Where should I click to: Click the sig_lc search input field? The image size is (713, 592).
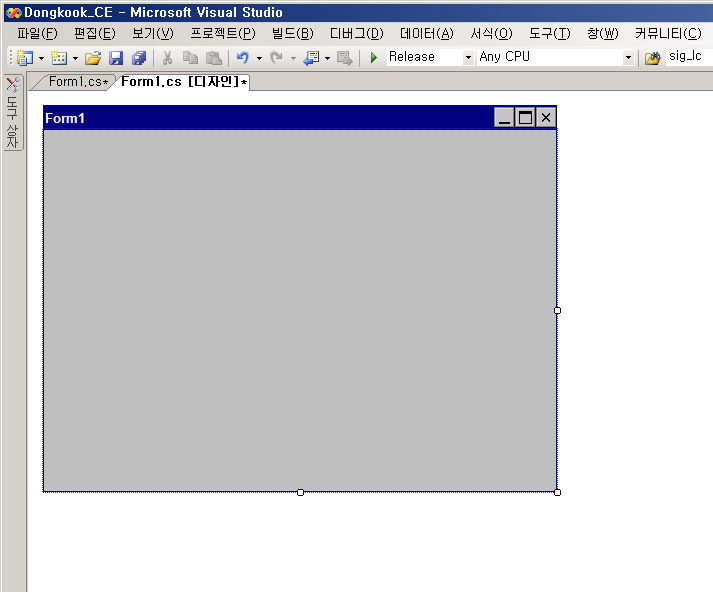(x=689, y=57)
